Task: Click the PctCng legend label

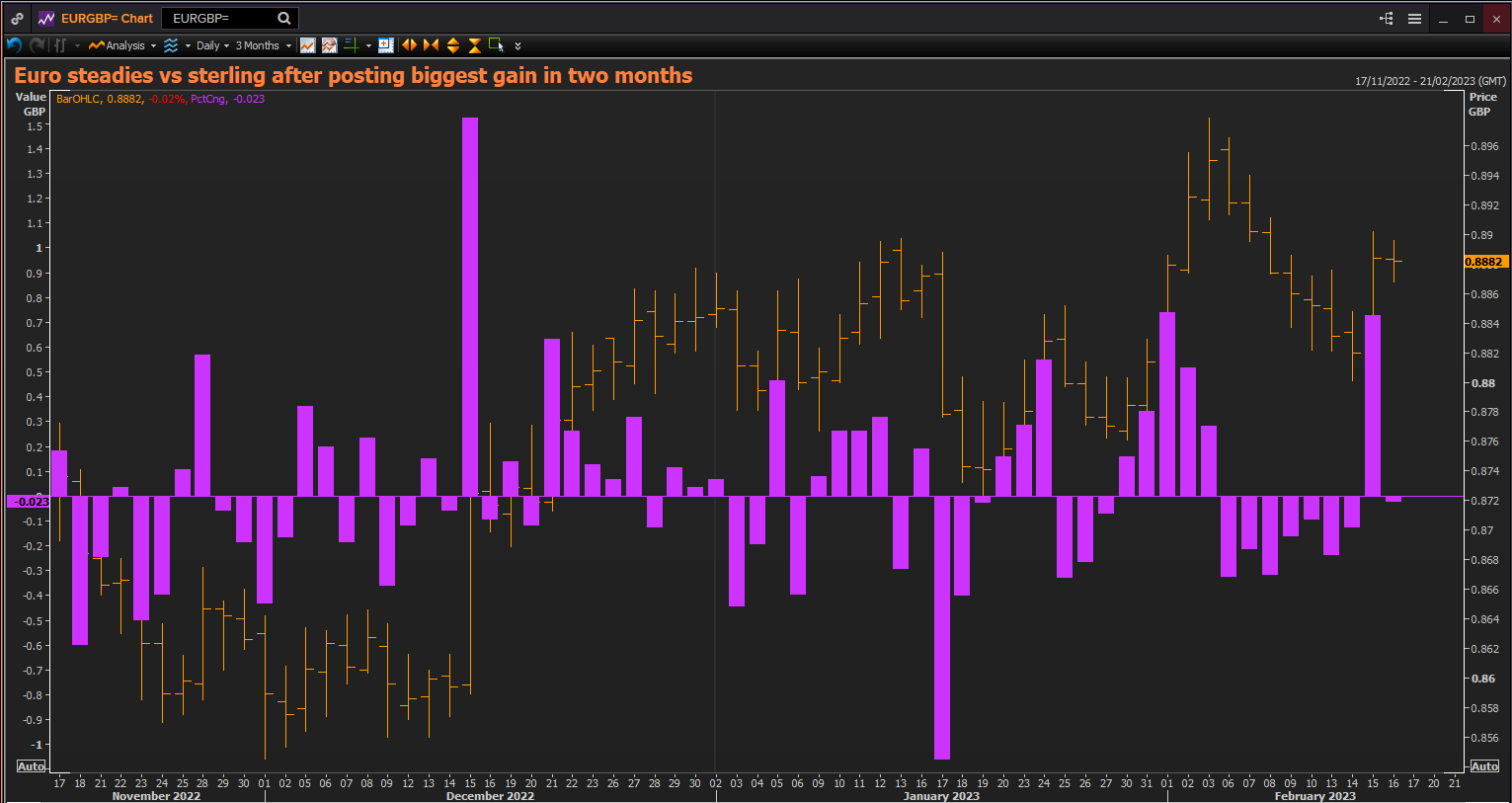Action: pos(208,99)
